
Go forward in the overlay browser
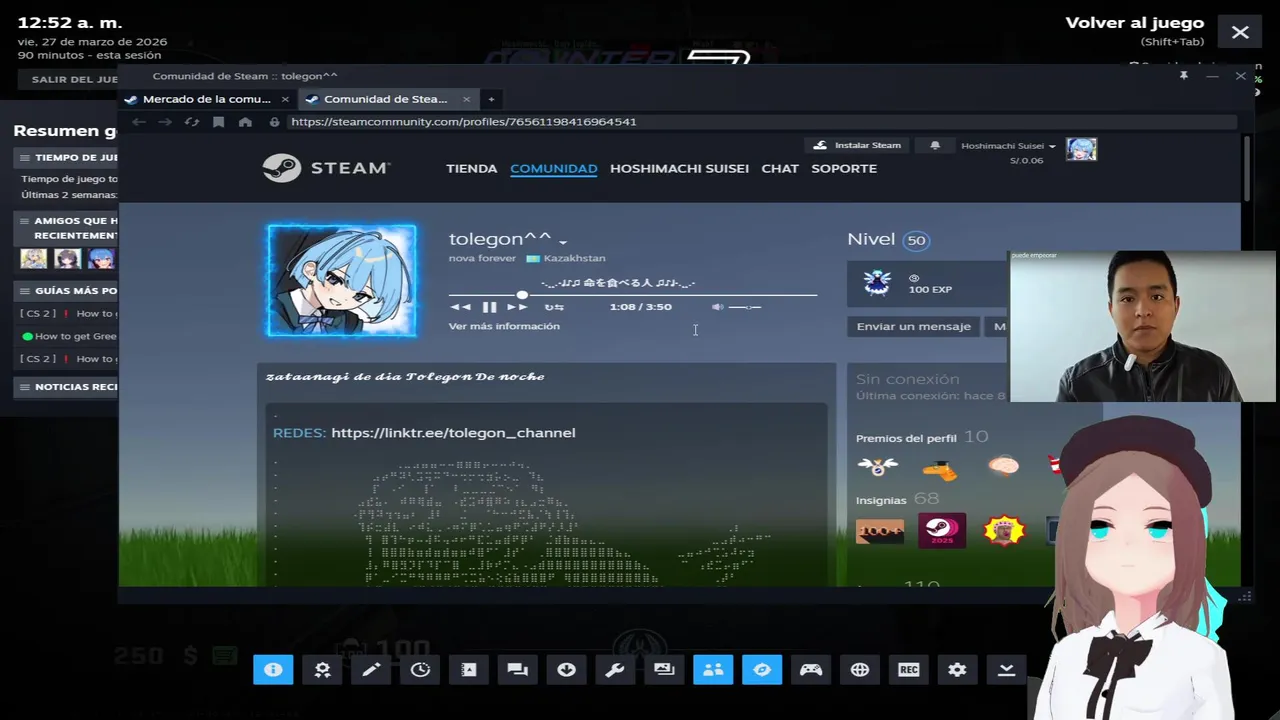(165, 122)
